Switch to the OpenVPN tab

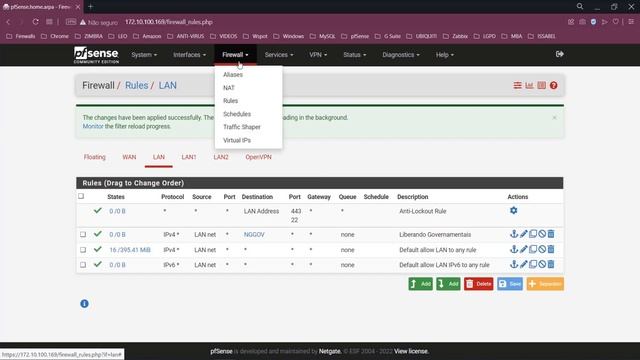pos(258,157)
